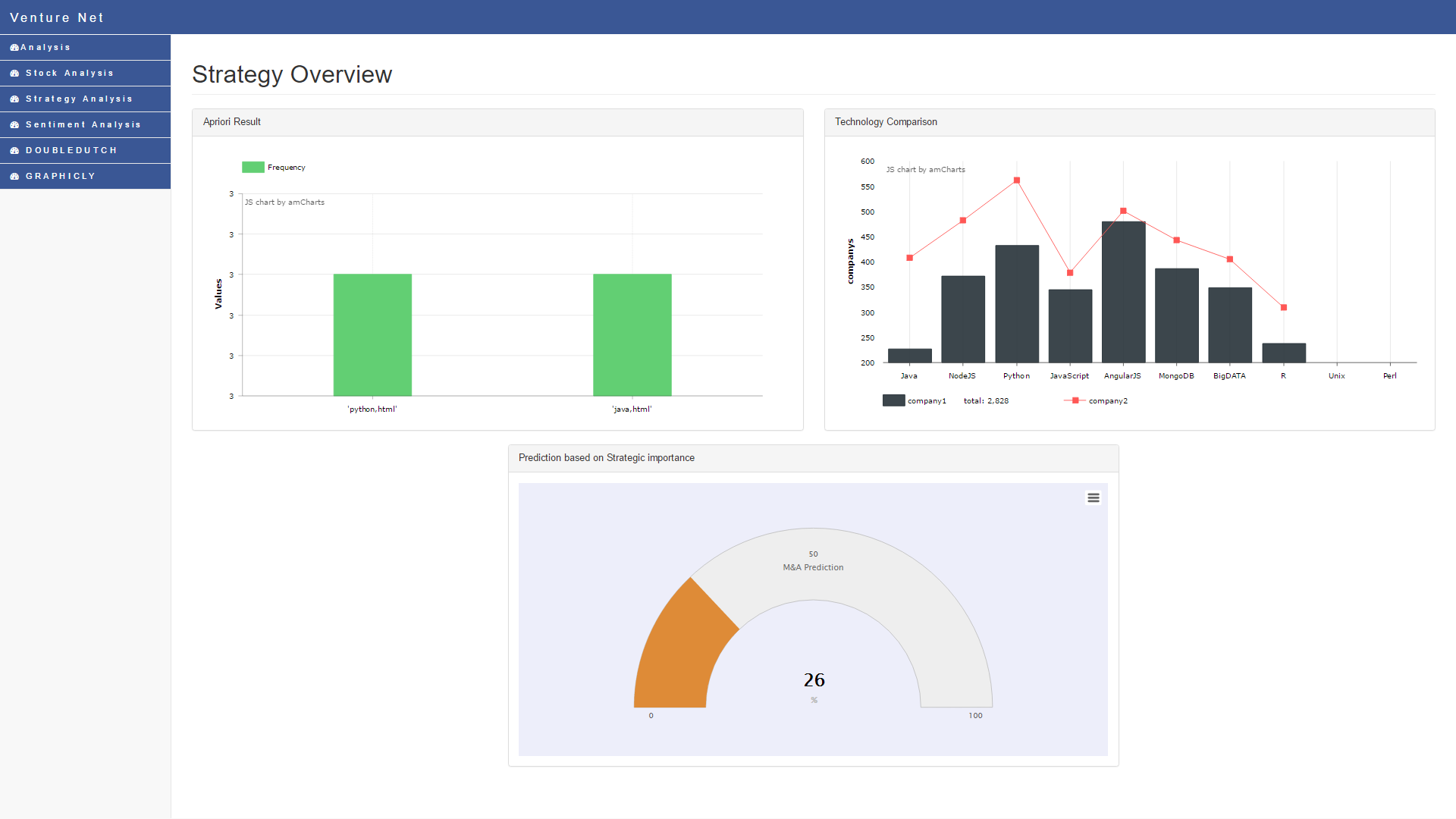
Task: Toggle company2 line legend marker
Action: [x=1075, y=400]
